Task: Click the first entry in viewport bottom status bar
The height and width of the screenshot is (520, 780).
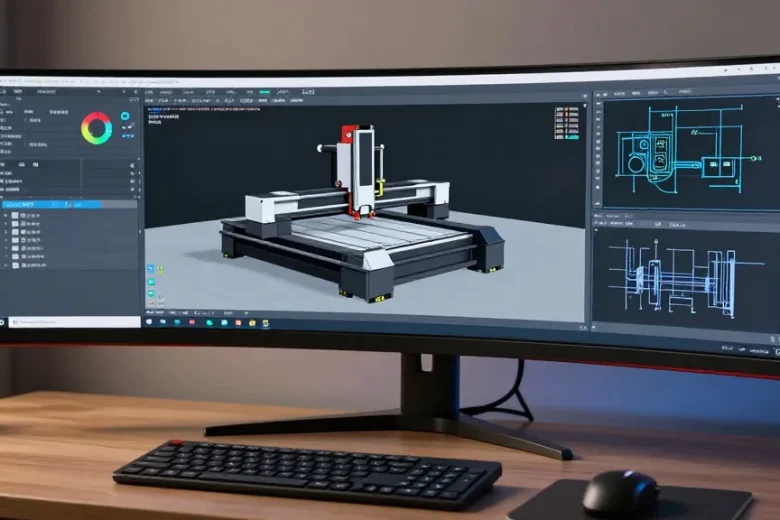Action: click(x=155, y=312)
